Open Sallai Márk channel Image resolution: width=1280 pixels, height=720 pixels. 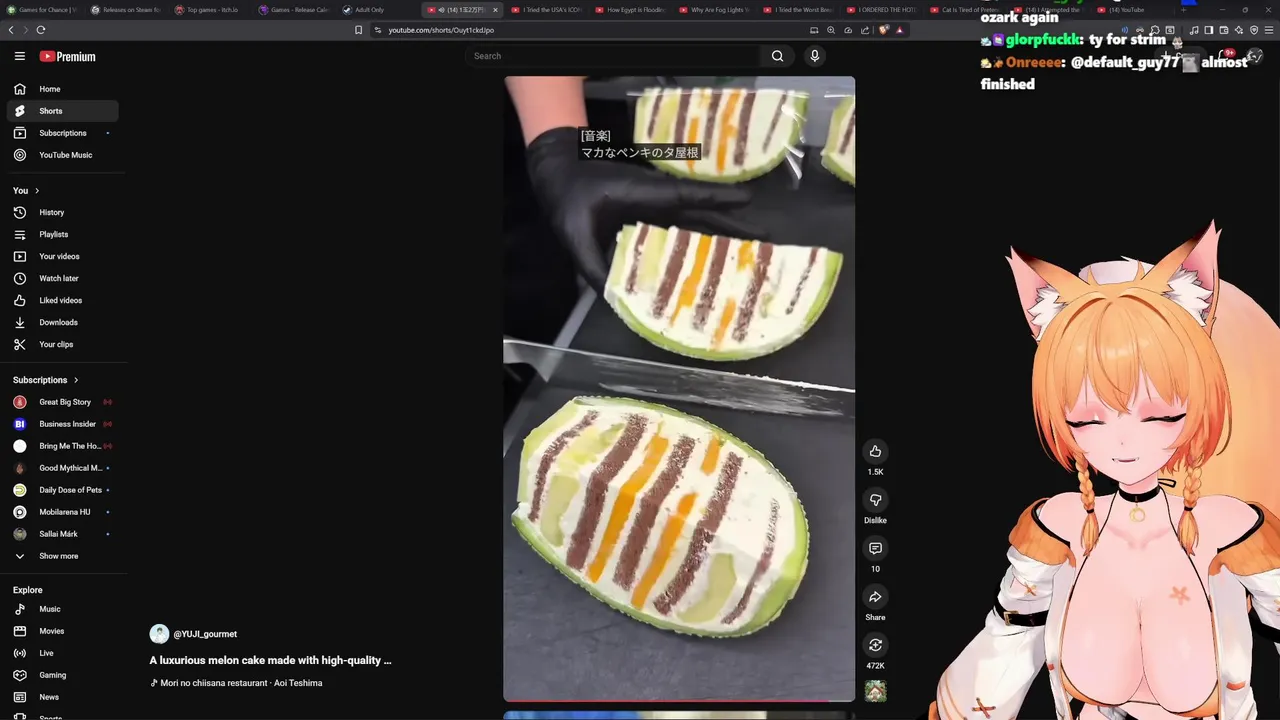click(62, 534)
